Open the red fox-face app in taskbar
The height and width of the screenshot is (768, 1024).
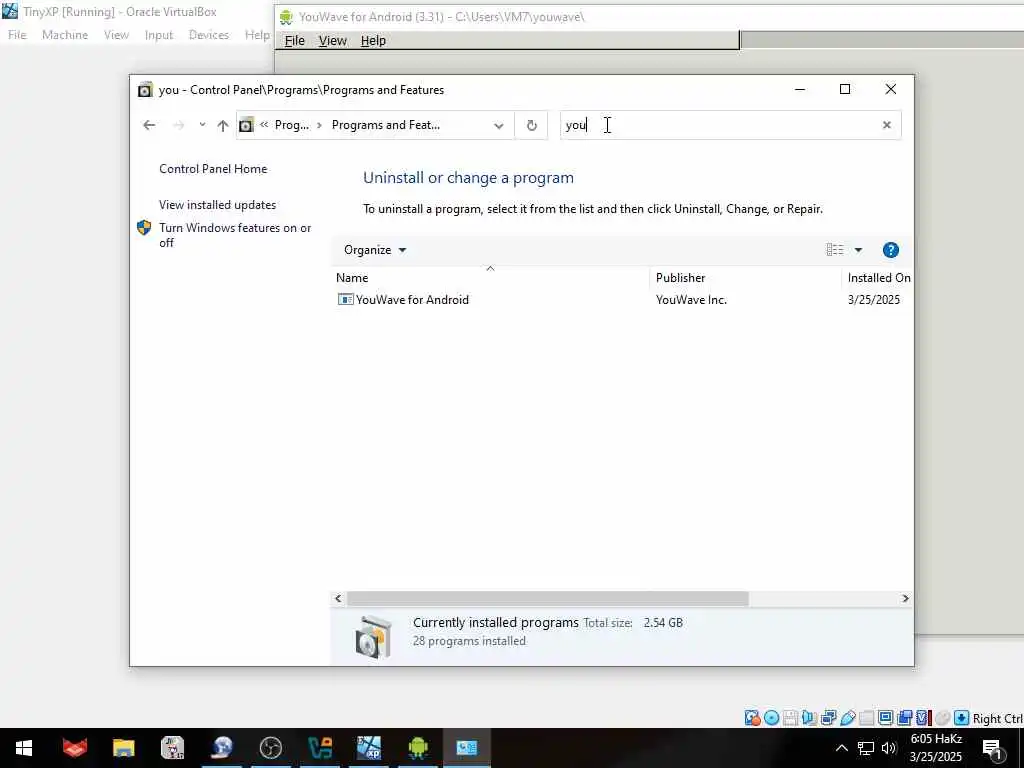pos(74,748)
